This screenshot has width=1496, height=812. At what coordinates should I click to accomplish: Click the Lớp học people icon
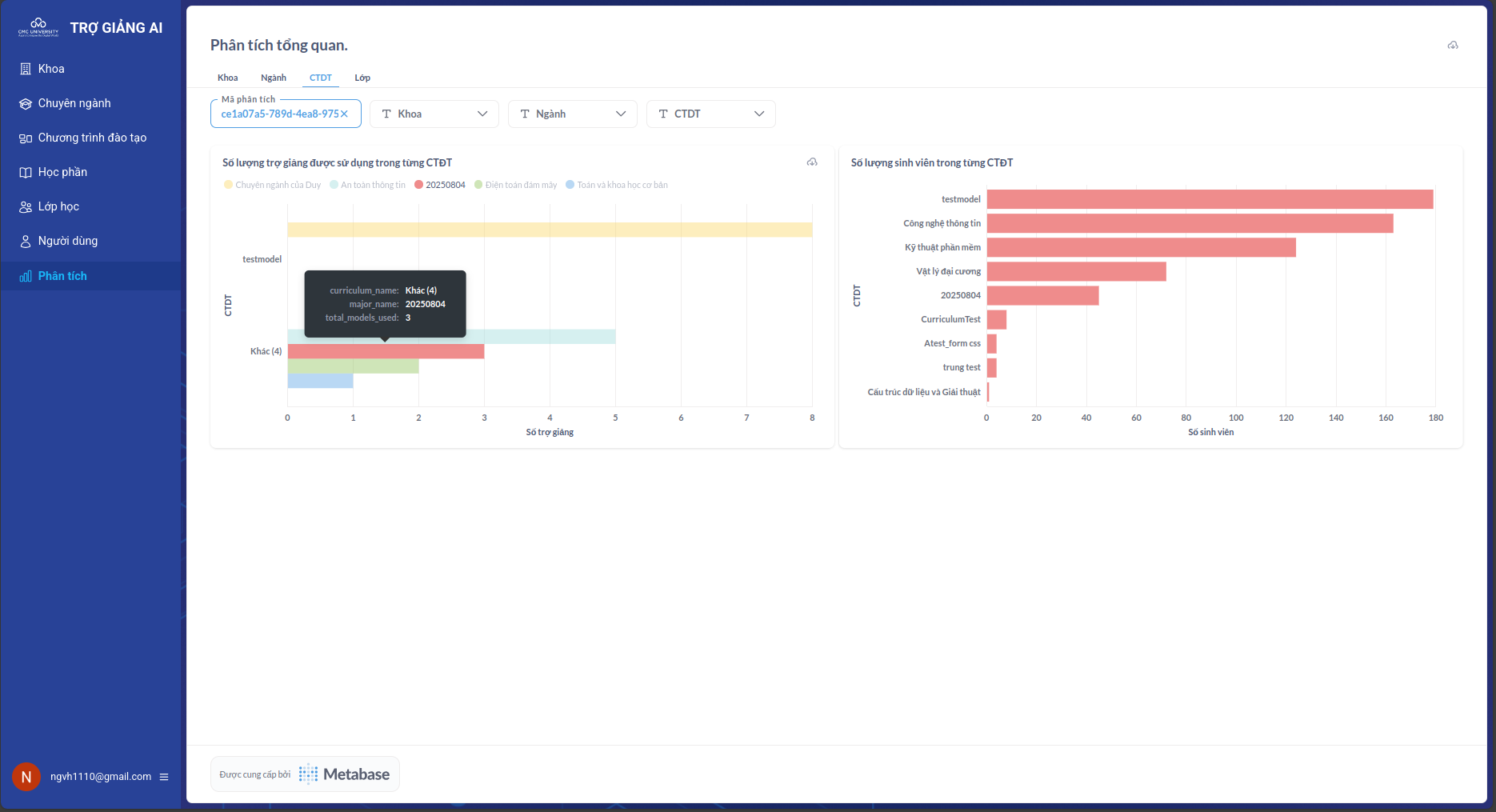tap(26, 207)
